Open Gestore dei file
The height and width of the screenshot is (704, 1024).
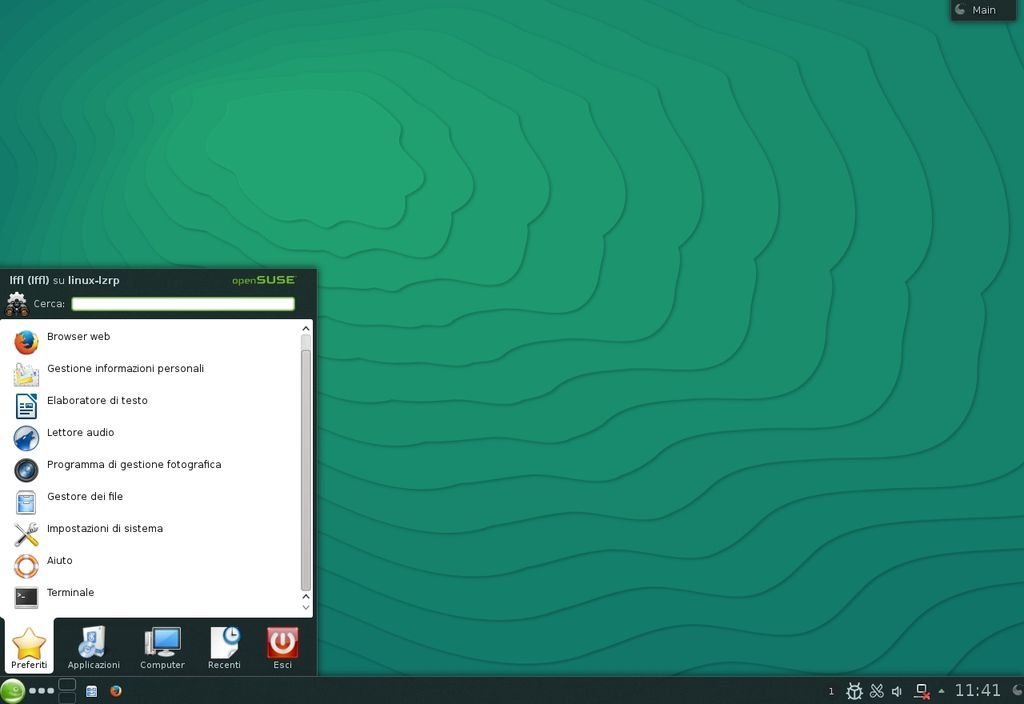(x=85, y=497)
